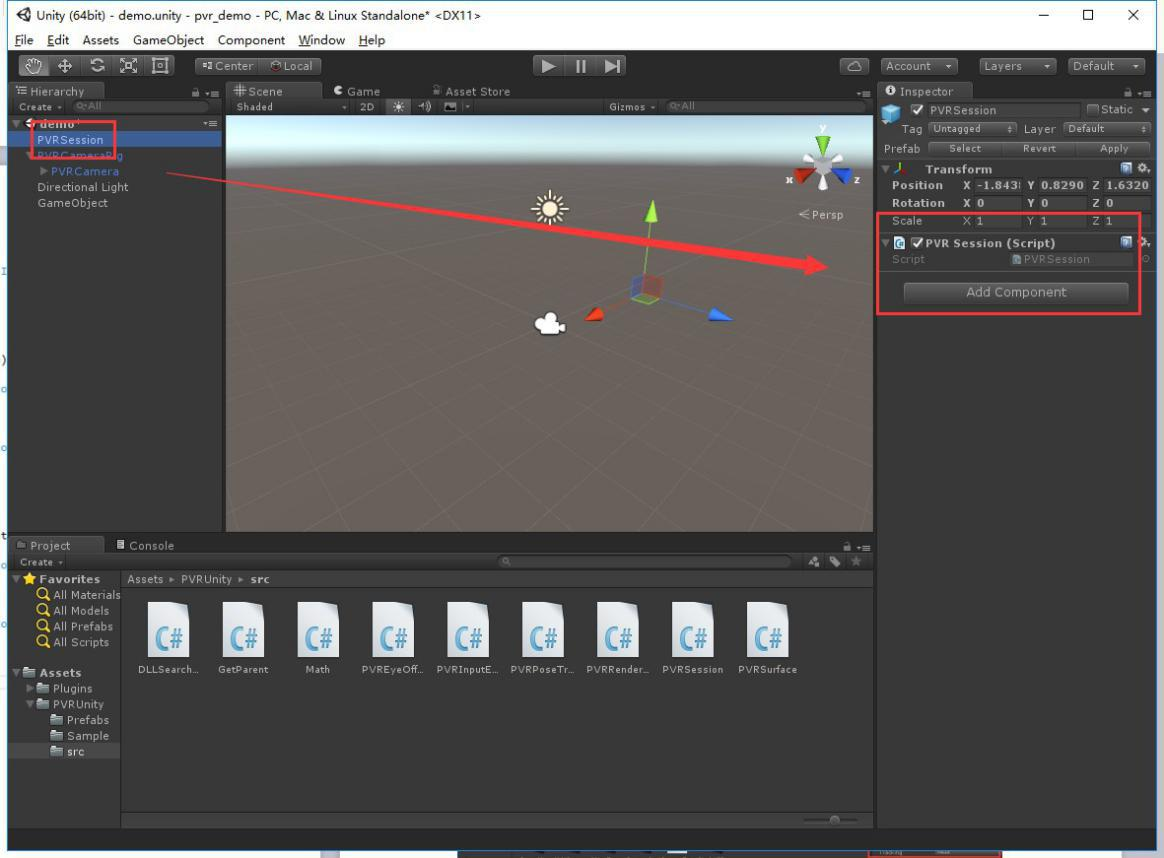Collapse the Transform component
1164x858 pixels.
[886, 169]
